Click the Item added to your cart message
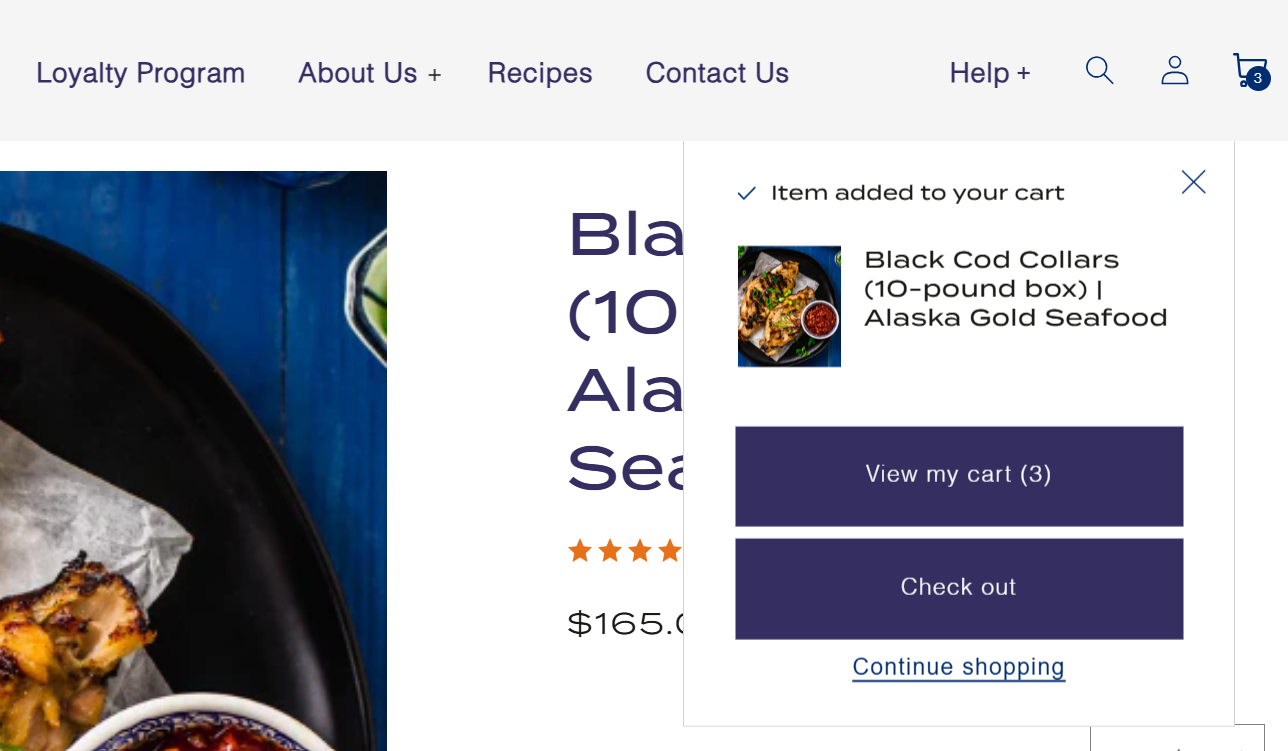The image size is (1288, 751). click(x=917, y=193)
